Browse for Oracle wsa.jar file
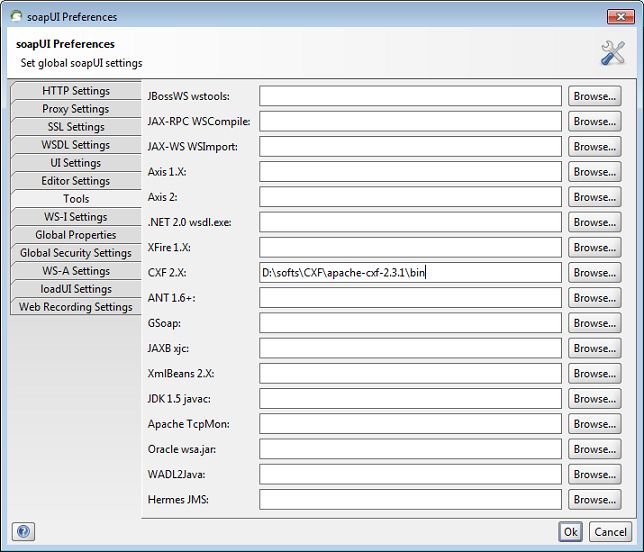The image size is (644, 552). point(594,449)
